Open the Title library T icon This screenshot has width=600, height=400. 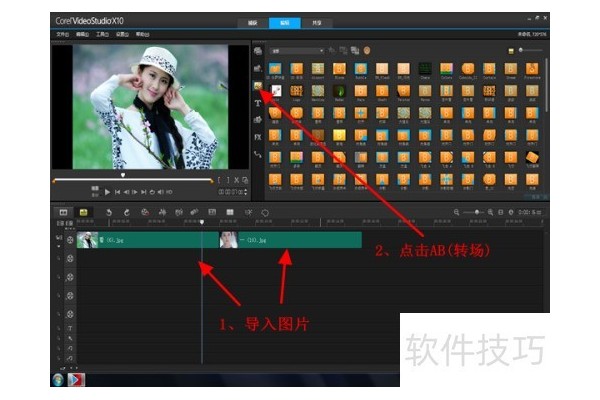tap(258, 103)
